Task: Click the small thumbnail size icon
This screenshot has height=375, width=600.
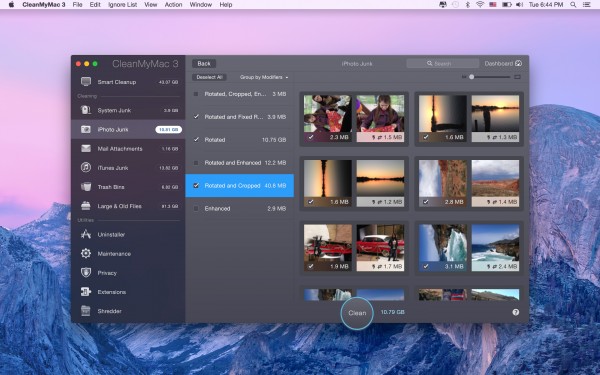Action: 464,77
